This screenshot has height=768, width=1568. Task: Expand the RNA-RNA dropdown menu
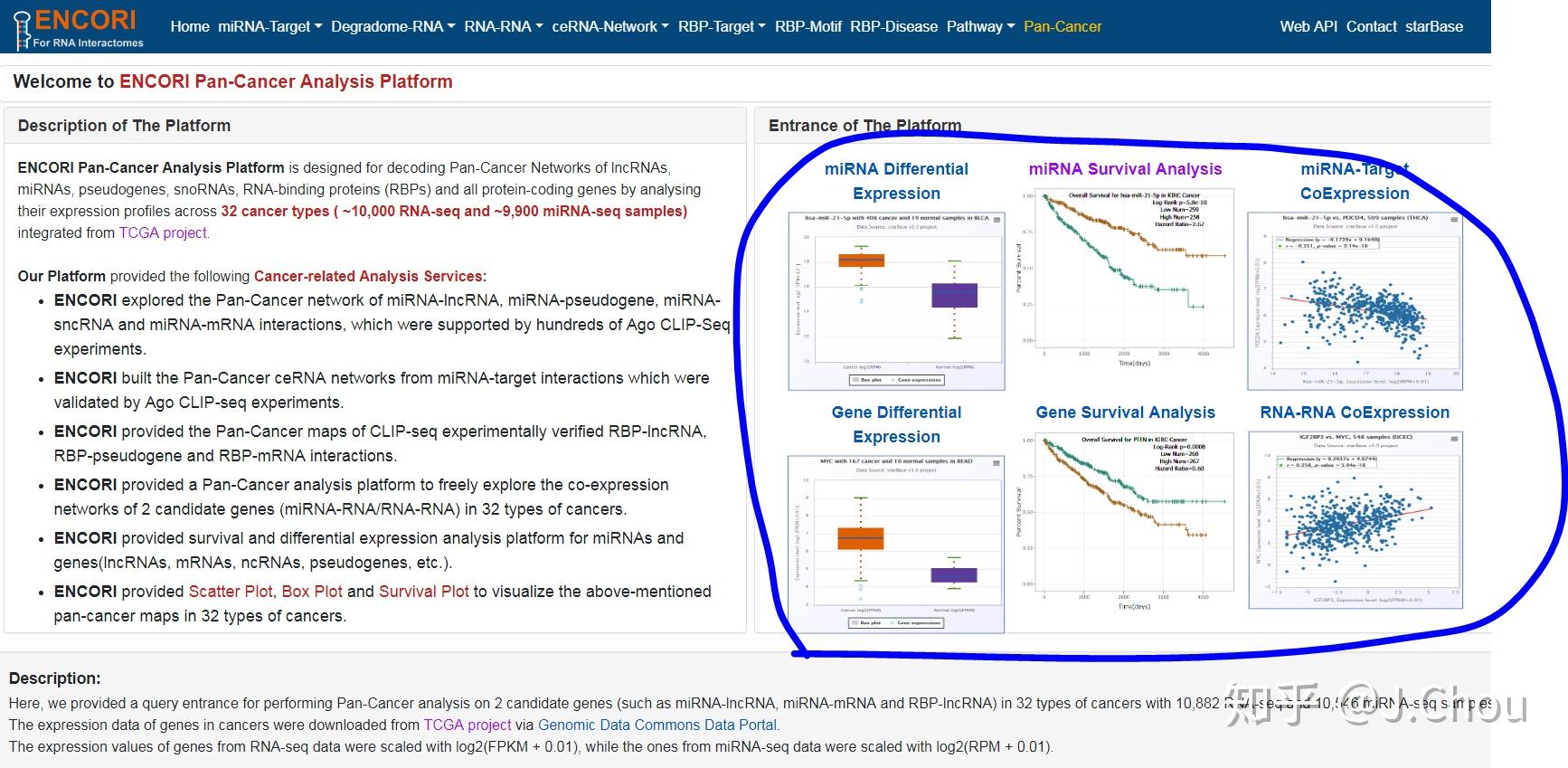(504, 27)
